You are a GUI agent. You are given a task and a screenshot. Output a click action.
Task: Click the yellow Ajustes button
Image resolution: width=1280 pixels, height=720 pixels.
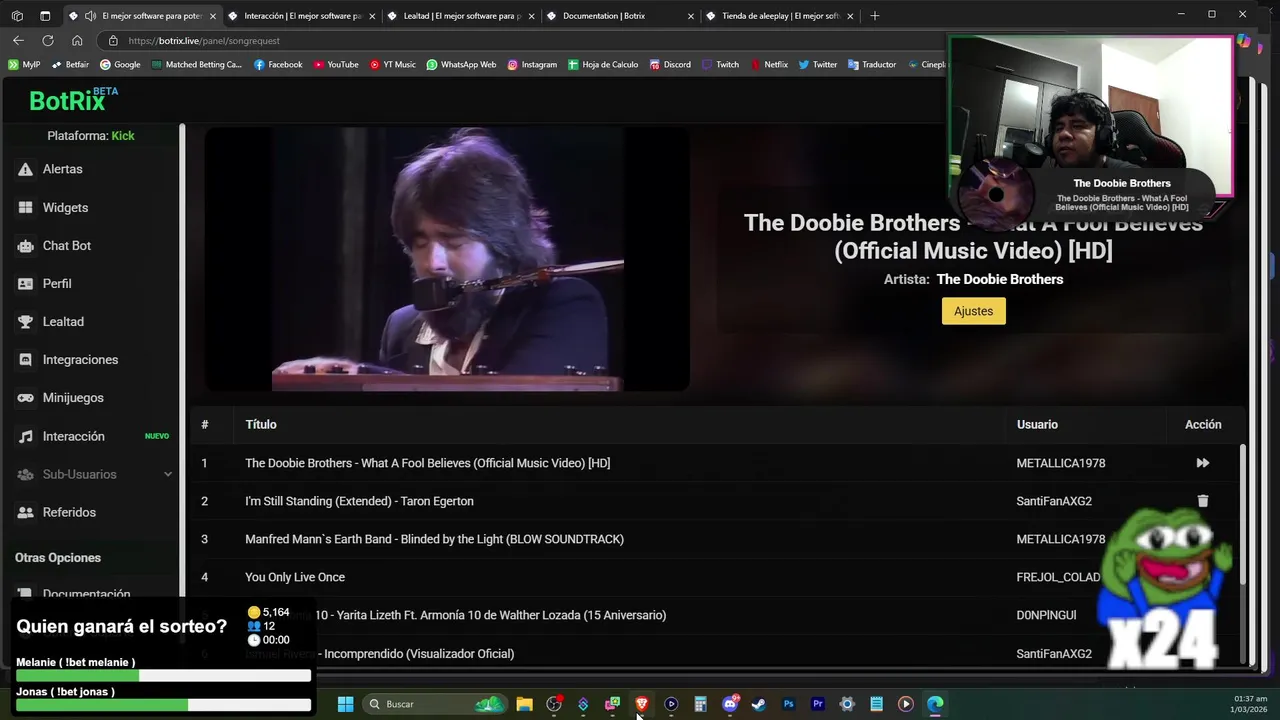pyautogui.click(x=973, y=311)
